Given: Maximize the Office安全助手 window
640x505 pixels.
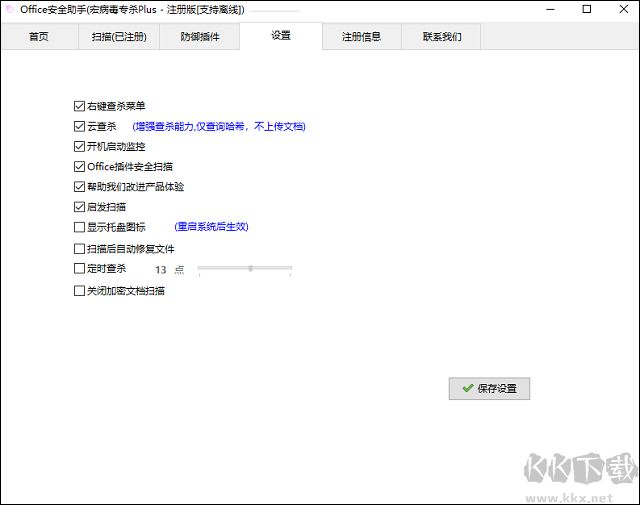Looking at the screenshot, I should tap(587, 9).
